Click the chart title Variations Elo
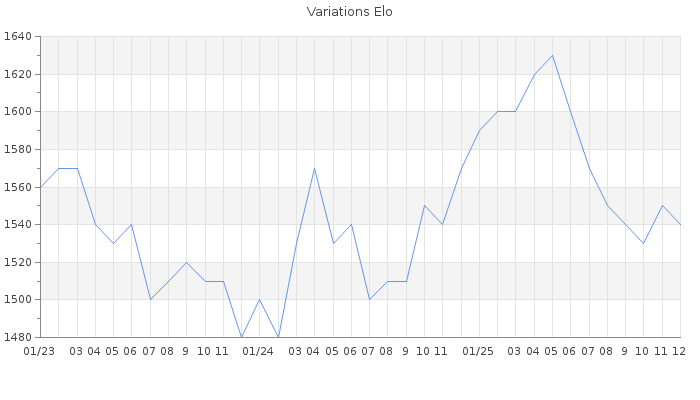Viewport: 700px width, 400px height. point(349,12)
